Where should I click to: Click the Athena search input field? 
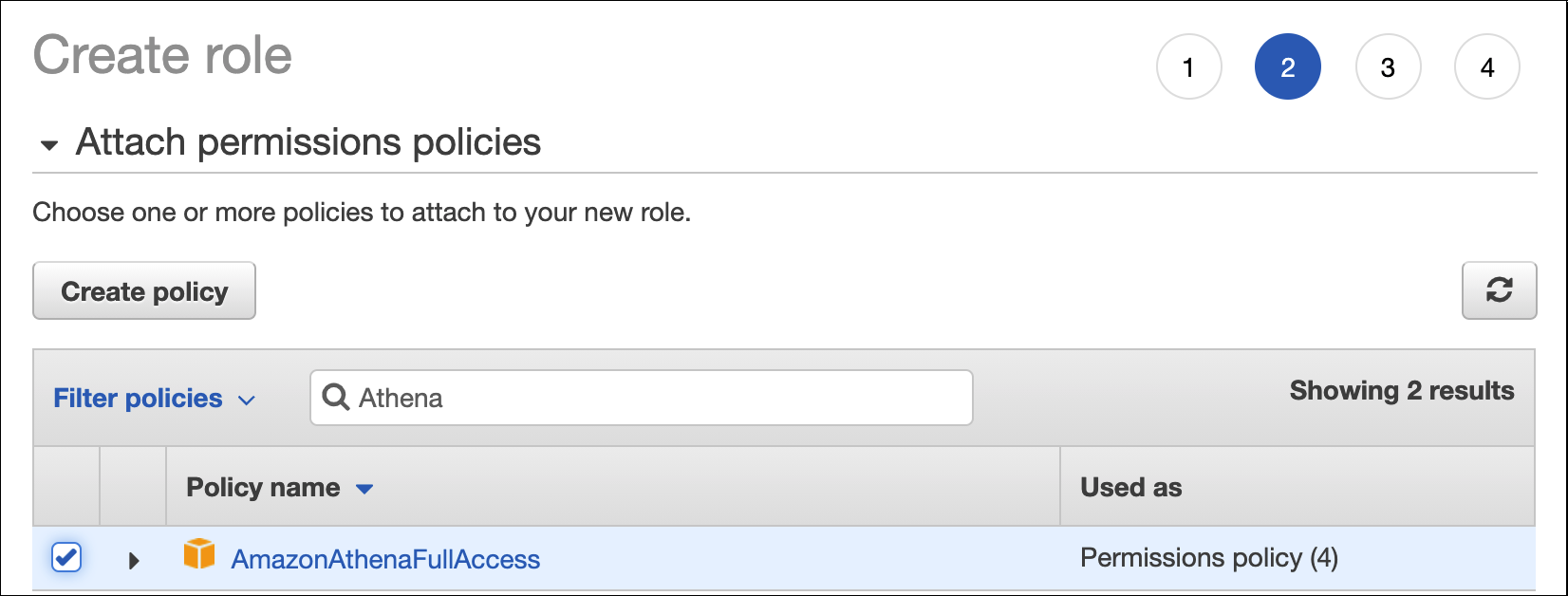coord(655,398)
